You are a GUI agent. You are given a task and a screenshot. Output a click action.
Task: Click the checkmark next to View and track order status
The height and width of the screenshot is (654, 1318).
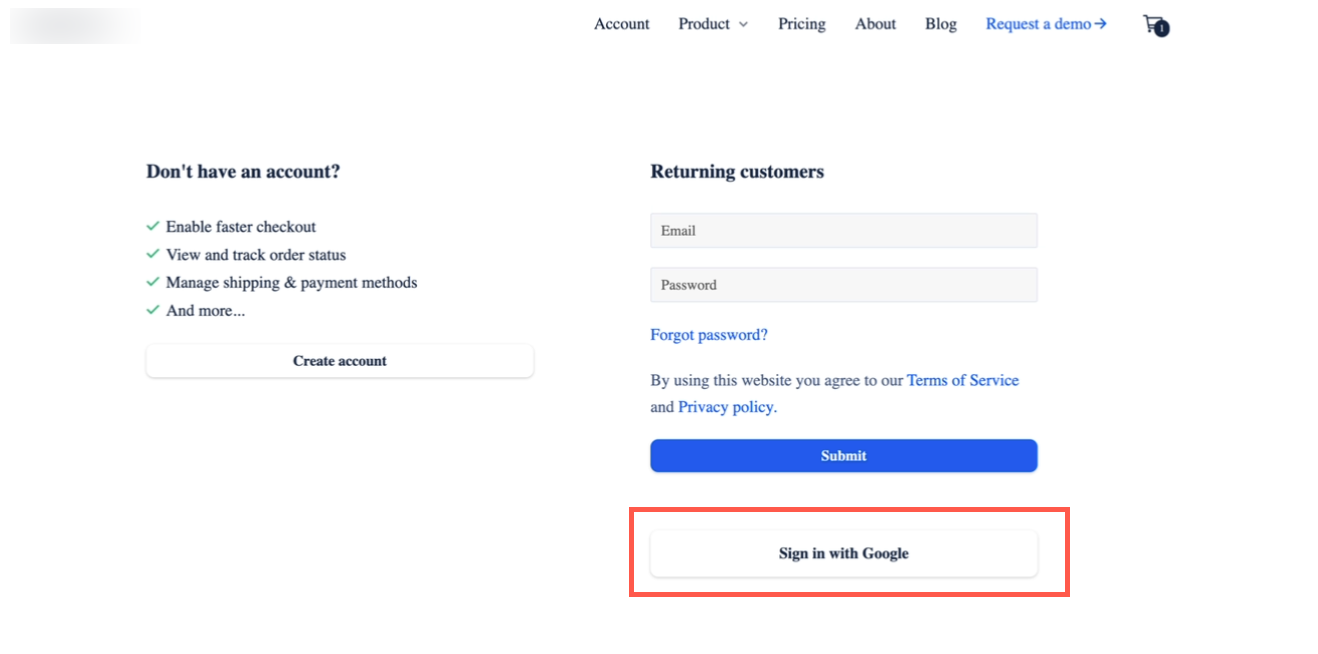pos(152,254)
